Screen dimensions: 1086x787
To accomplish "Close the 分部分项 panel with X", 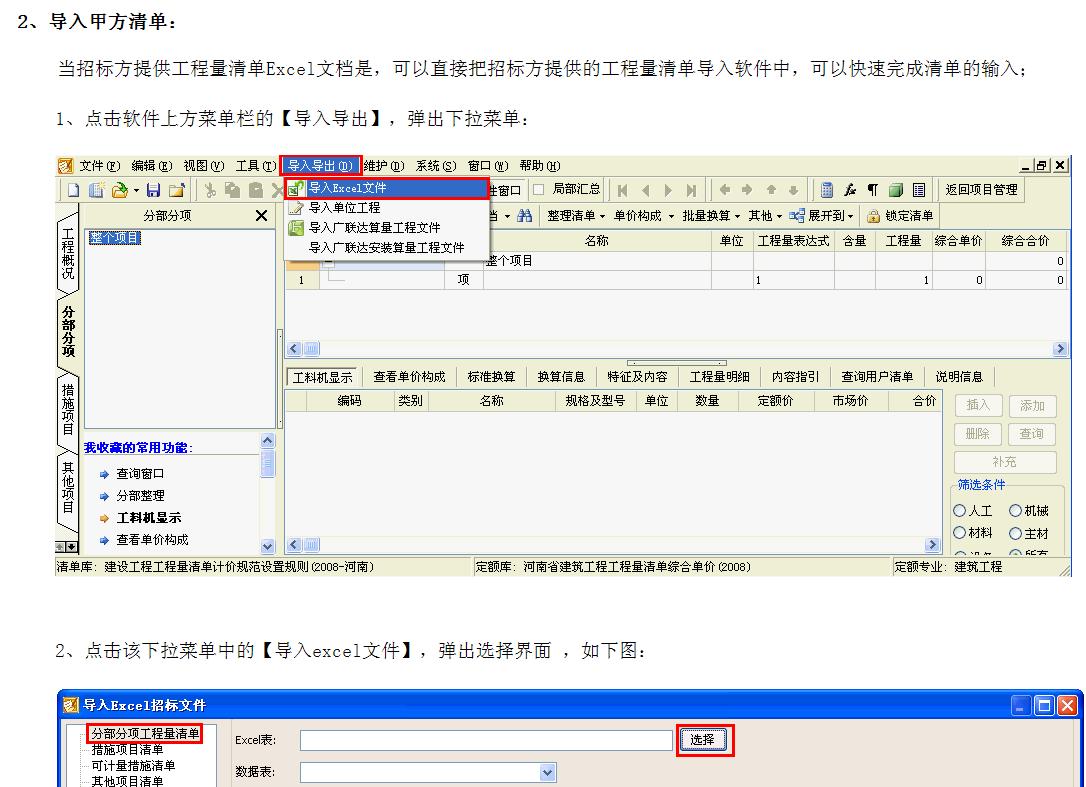I will [x=261, y=215].
